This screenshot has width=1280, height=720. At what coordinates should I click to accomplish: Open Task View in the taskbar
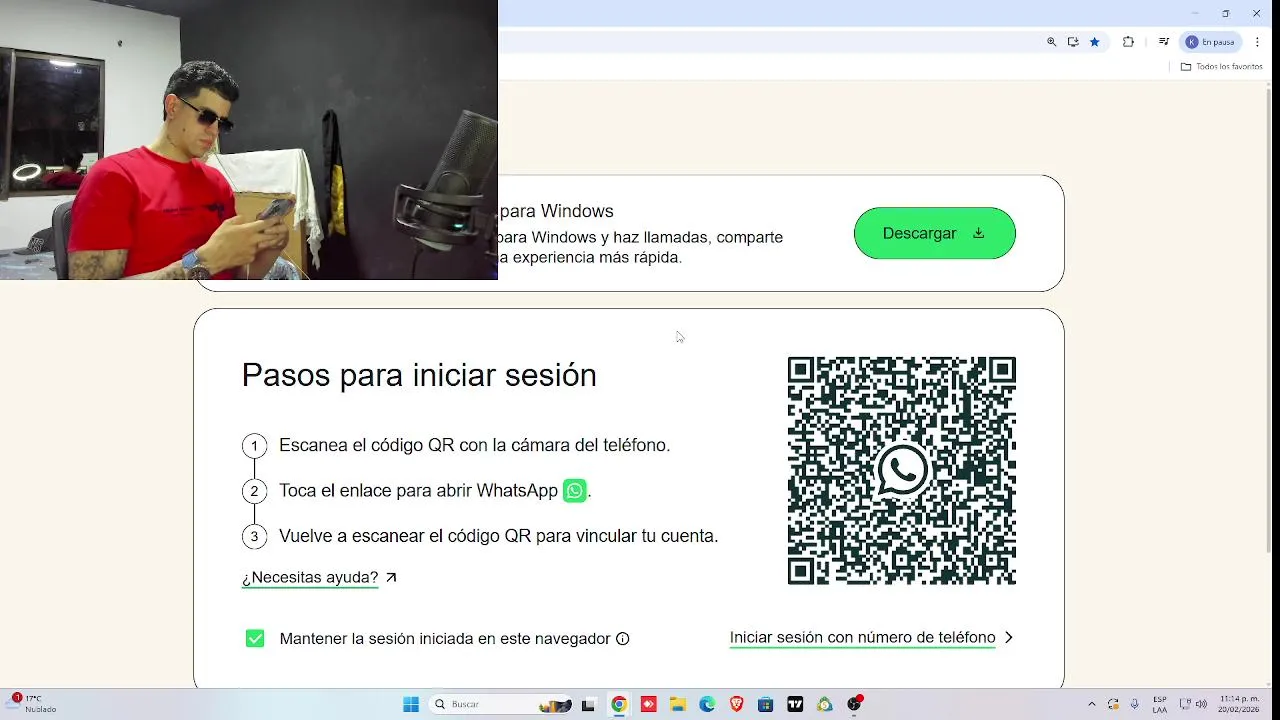tap(588, 704)
